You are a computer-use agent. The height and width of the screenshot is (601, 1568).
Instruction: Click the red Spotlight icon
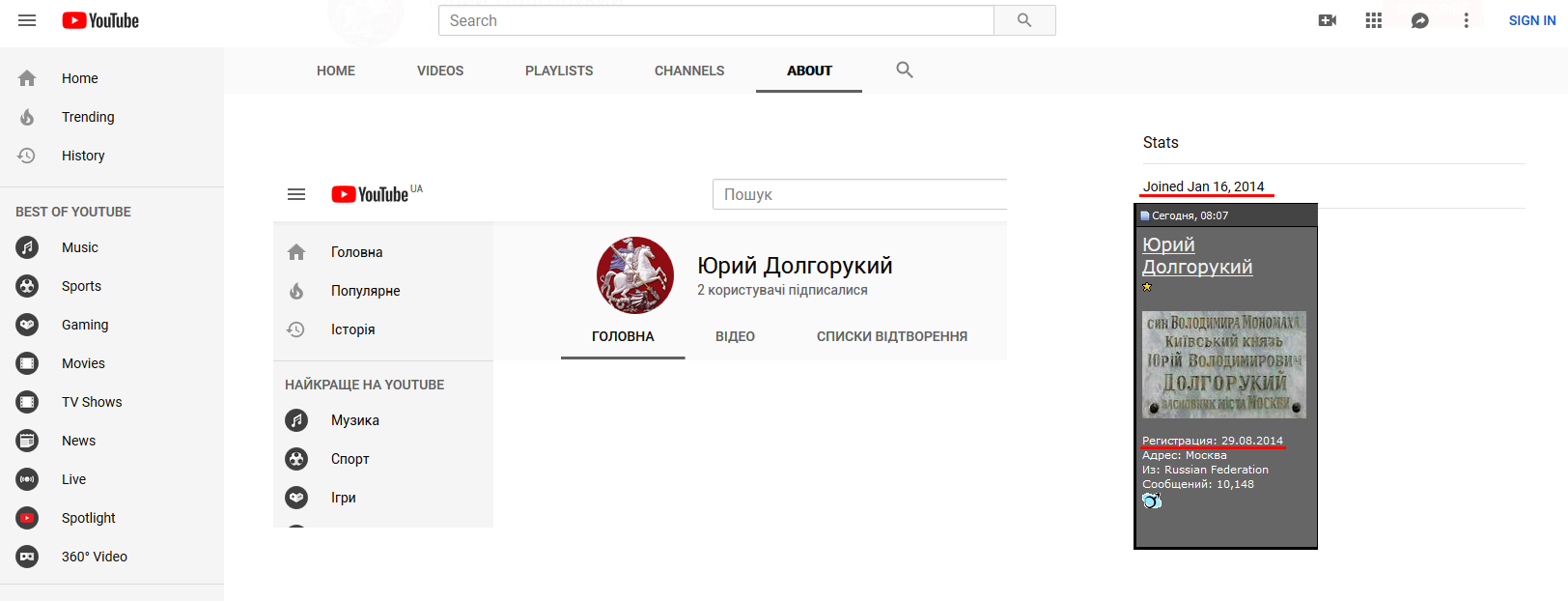click(x=27, y=518)
